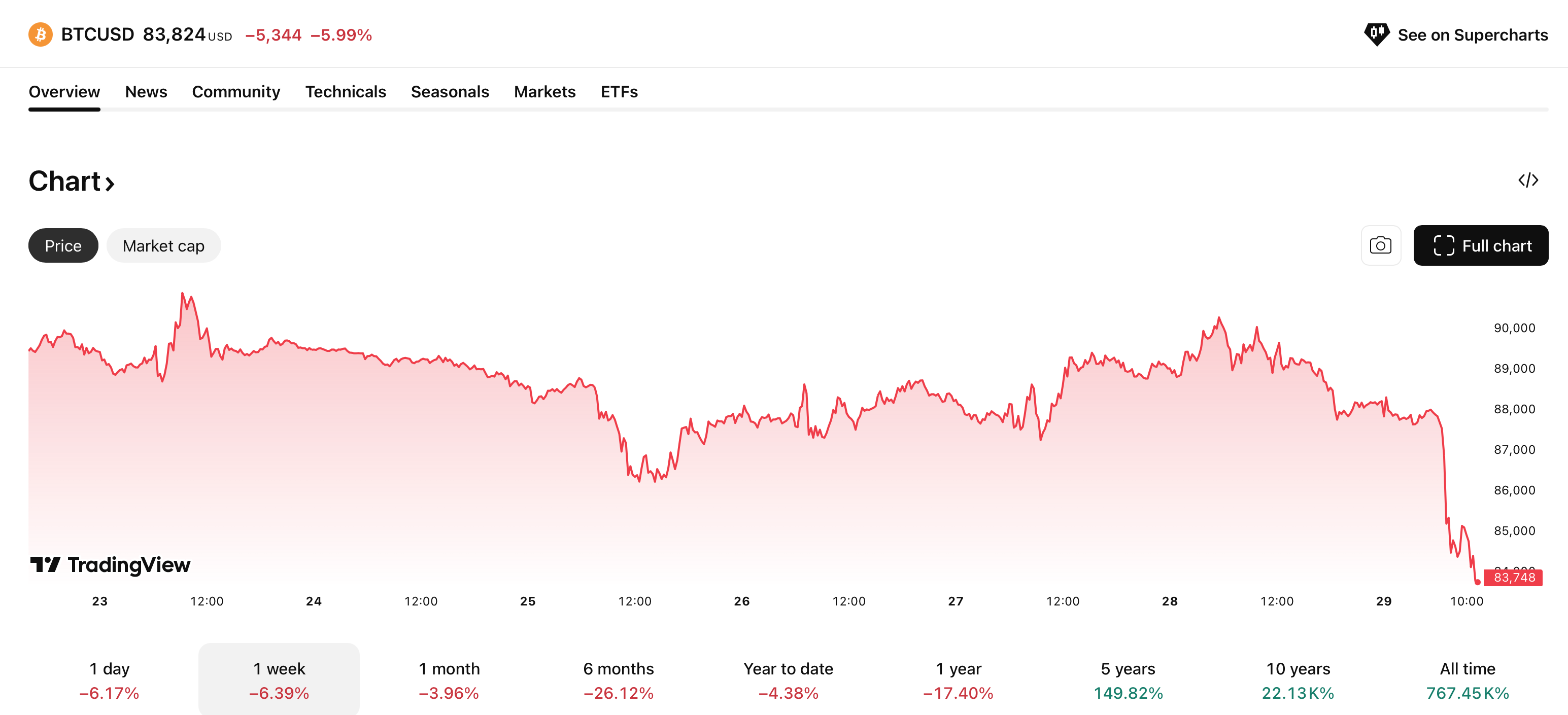Click See on Supercharts link
This screenshot has width=1568, height=715.
pos(1472,34)
